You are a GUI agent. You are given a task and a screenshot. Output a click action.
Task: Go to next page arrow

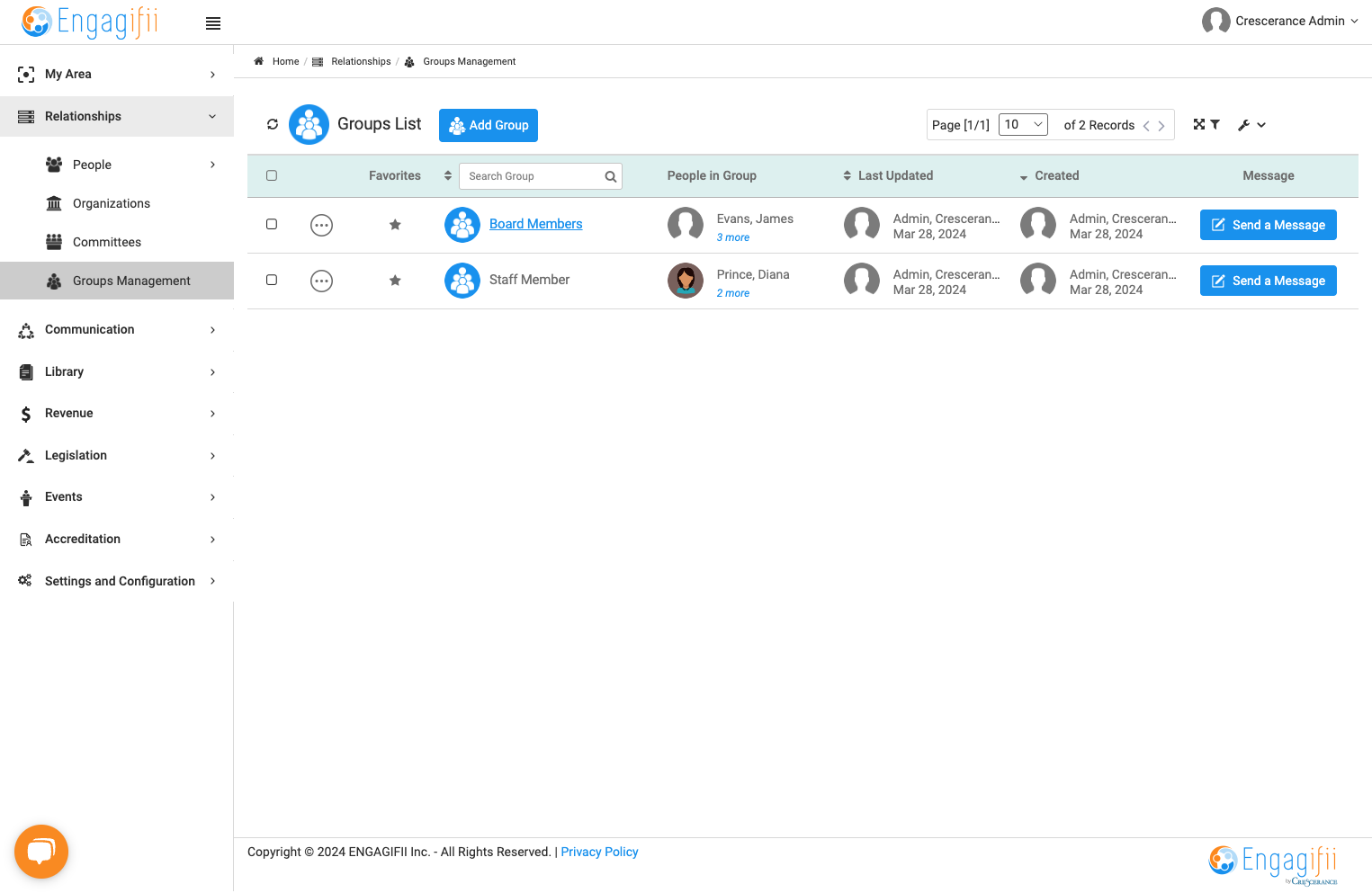1161,126
